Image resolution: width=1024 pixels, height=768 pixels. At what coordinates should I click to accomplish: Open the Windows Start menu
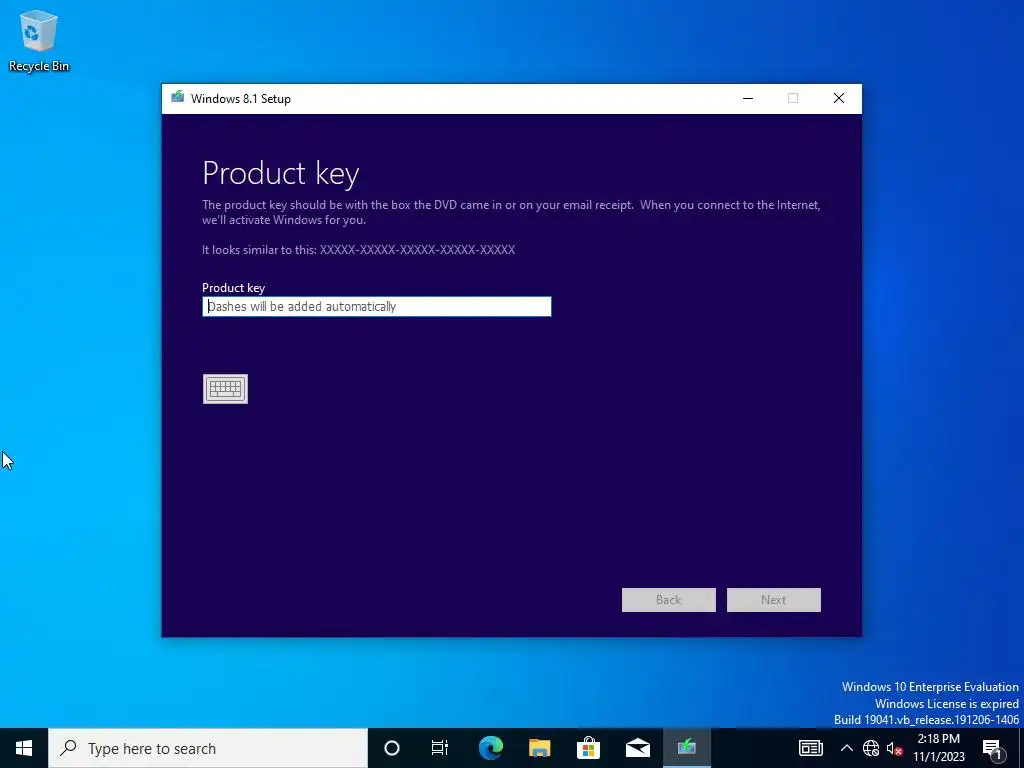tap(24, 748)
